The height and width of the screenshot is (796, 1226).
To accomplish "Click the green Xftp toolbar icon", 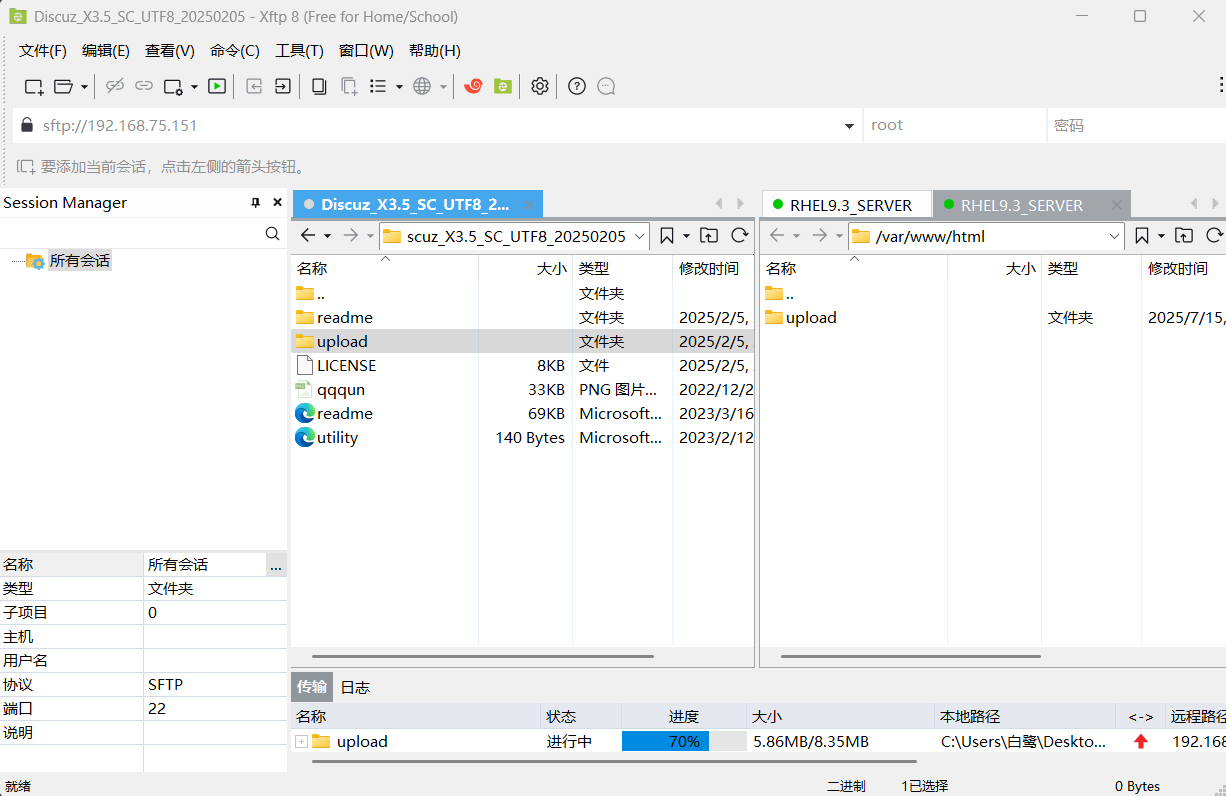I will [x=503, y=86].
